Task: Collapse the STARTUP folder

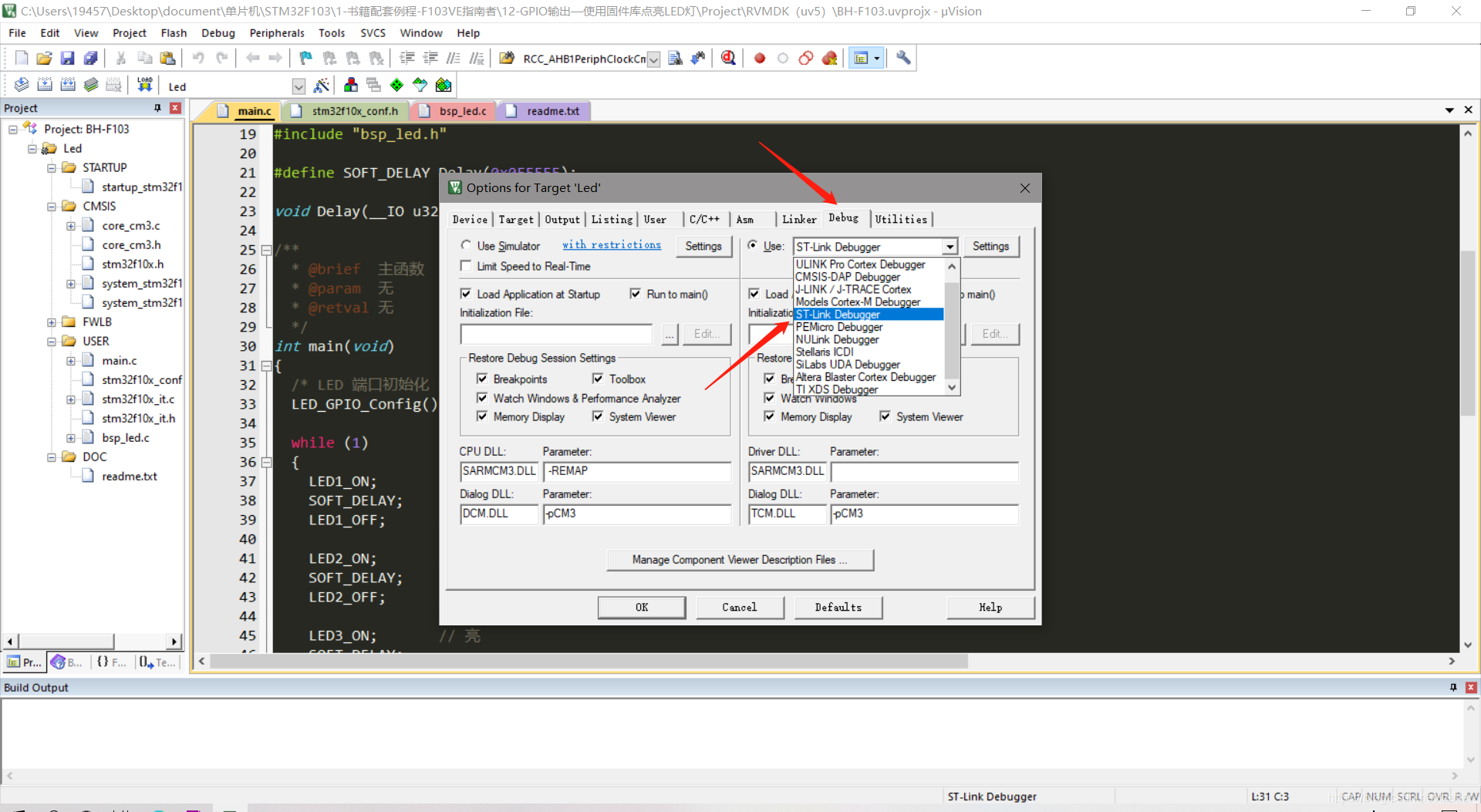Action: pyautogui.click(x=52, y=168)
